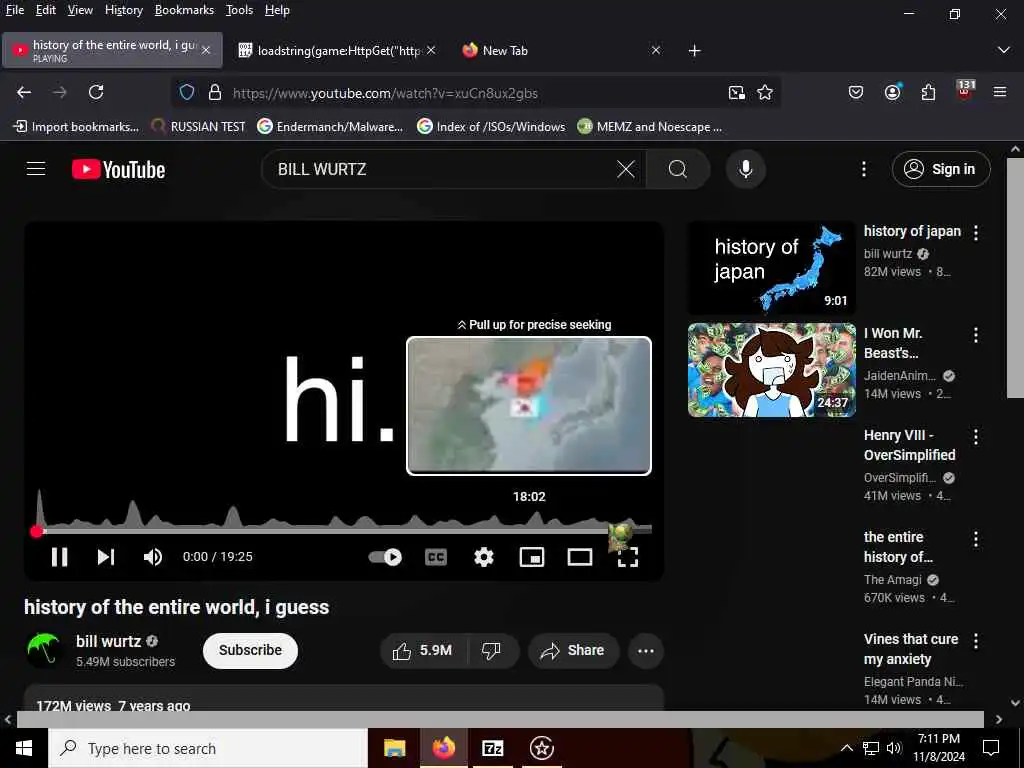
Task: Go back to previous page
Action: [x=24, y=92]
